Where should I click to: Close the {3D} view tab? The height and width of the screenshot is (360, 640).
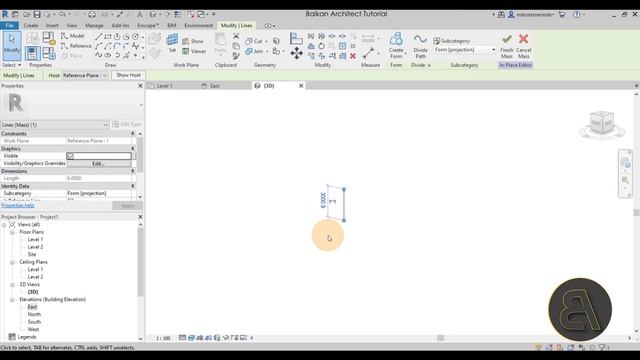[301, 86]
